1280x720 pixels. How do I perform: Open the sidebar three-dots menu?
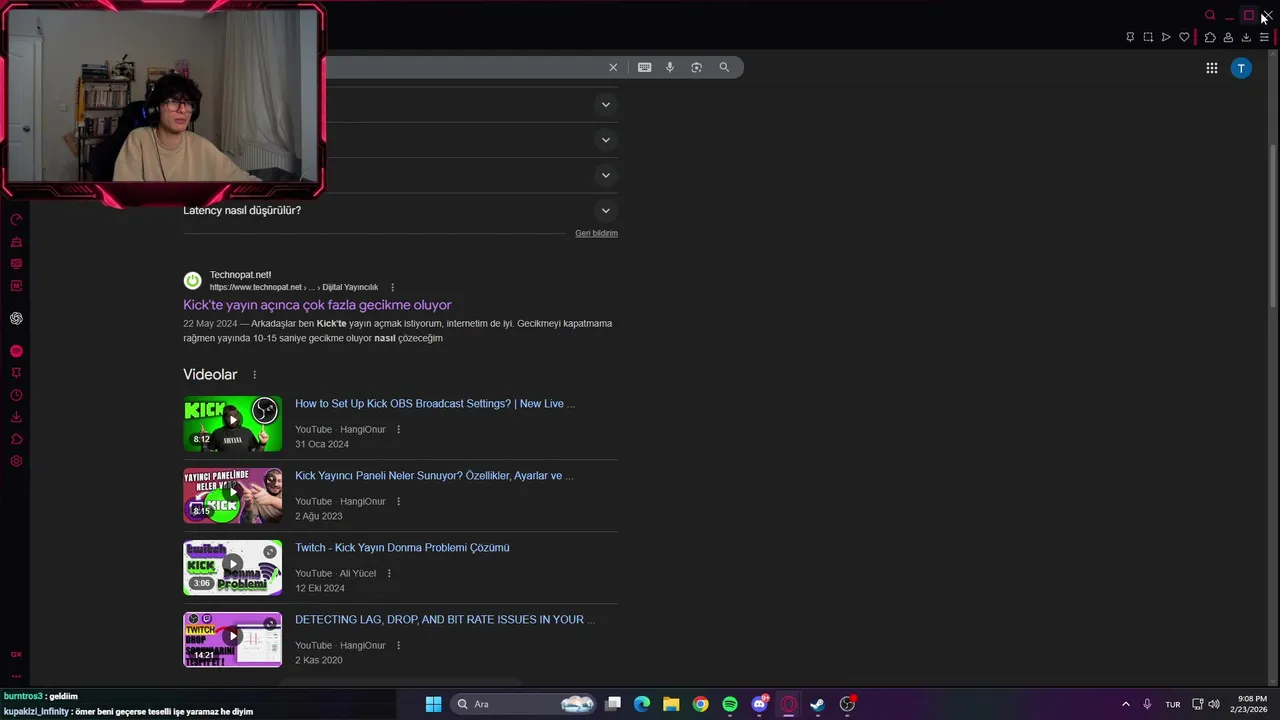16,676
